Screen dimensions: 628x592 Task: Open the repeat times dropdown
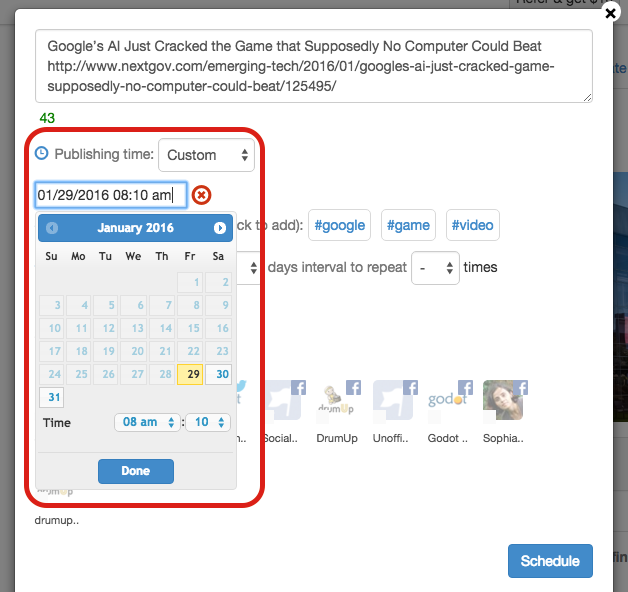pyautogui.click(x=435, y=268)
